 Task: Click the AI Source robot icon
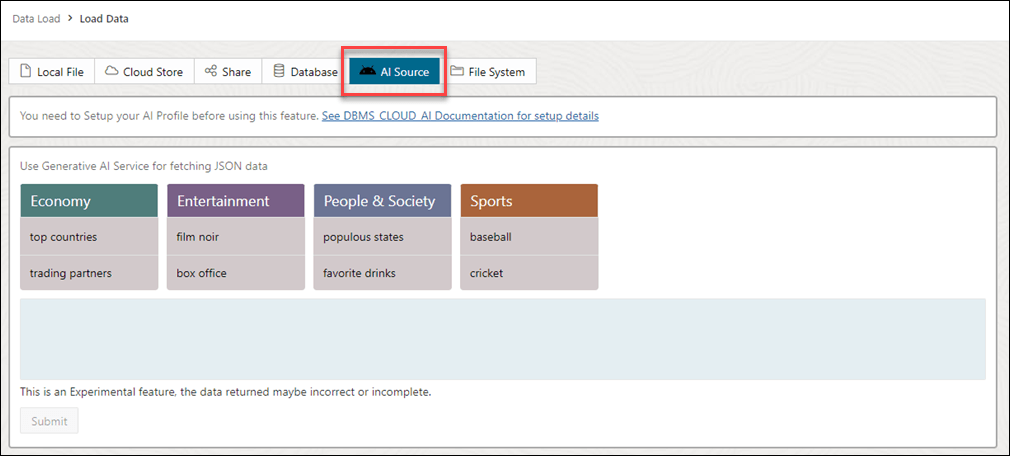[368, 72]
